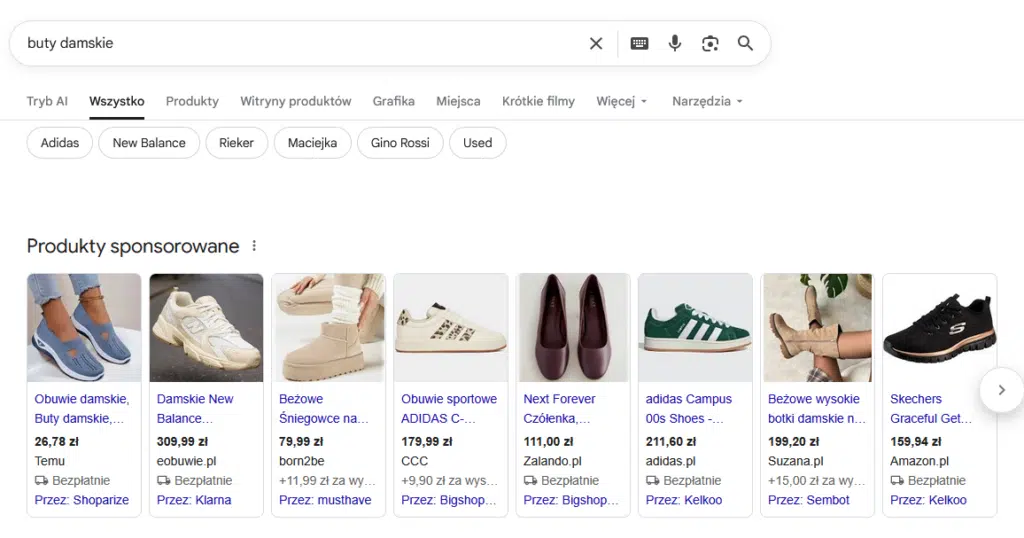Viewport: 1024px width, 538px height.
Task: Click the 'Przez: Shoparize' link
Action: 82,500
